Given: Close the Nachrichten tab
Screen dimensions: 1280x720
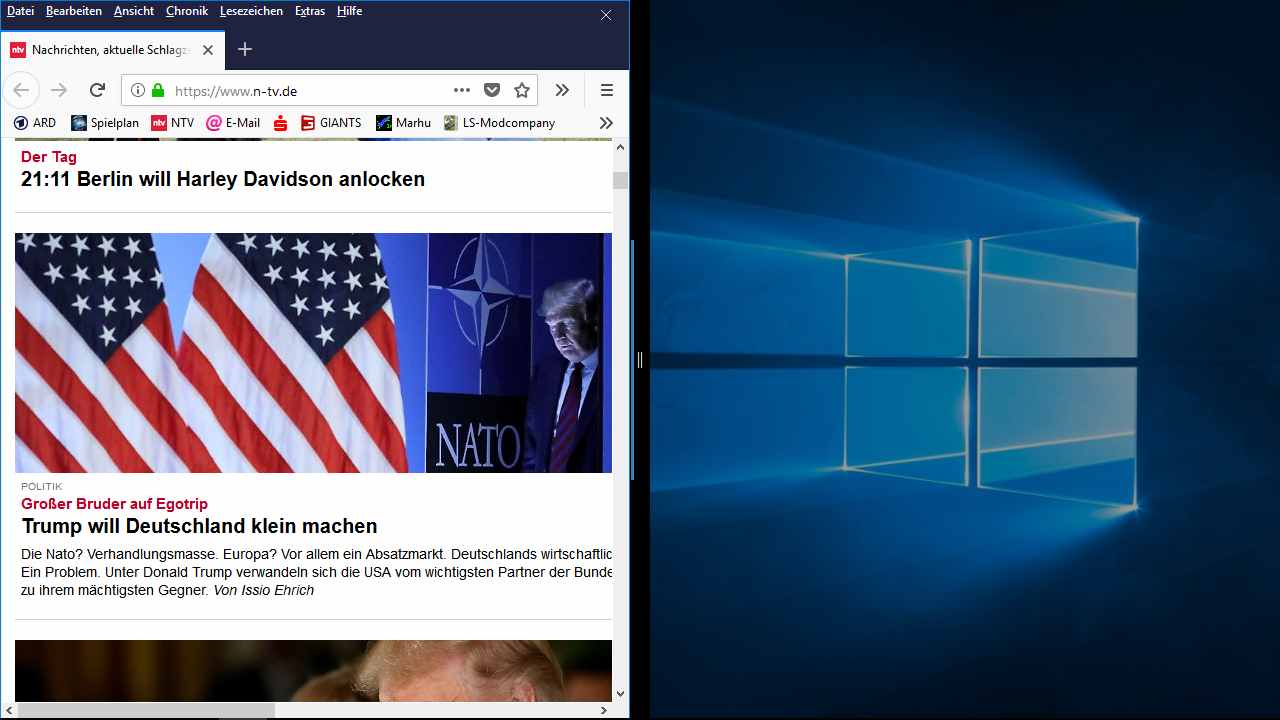Looking at the screenshot, I should (x=208, y=50).
